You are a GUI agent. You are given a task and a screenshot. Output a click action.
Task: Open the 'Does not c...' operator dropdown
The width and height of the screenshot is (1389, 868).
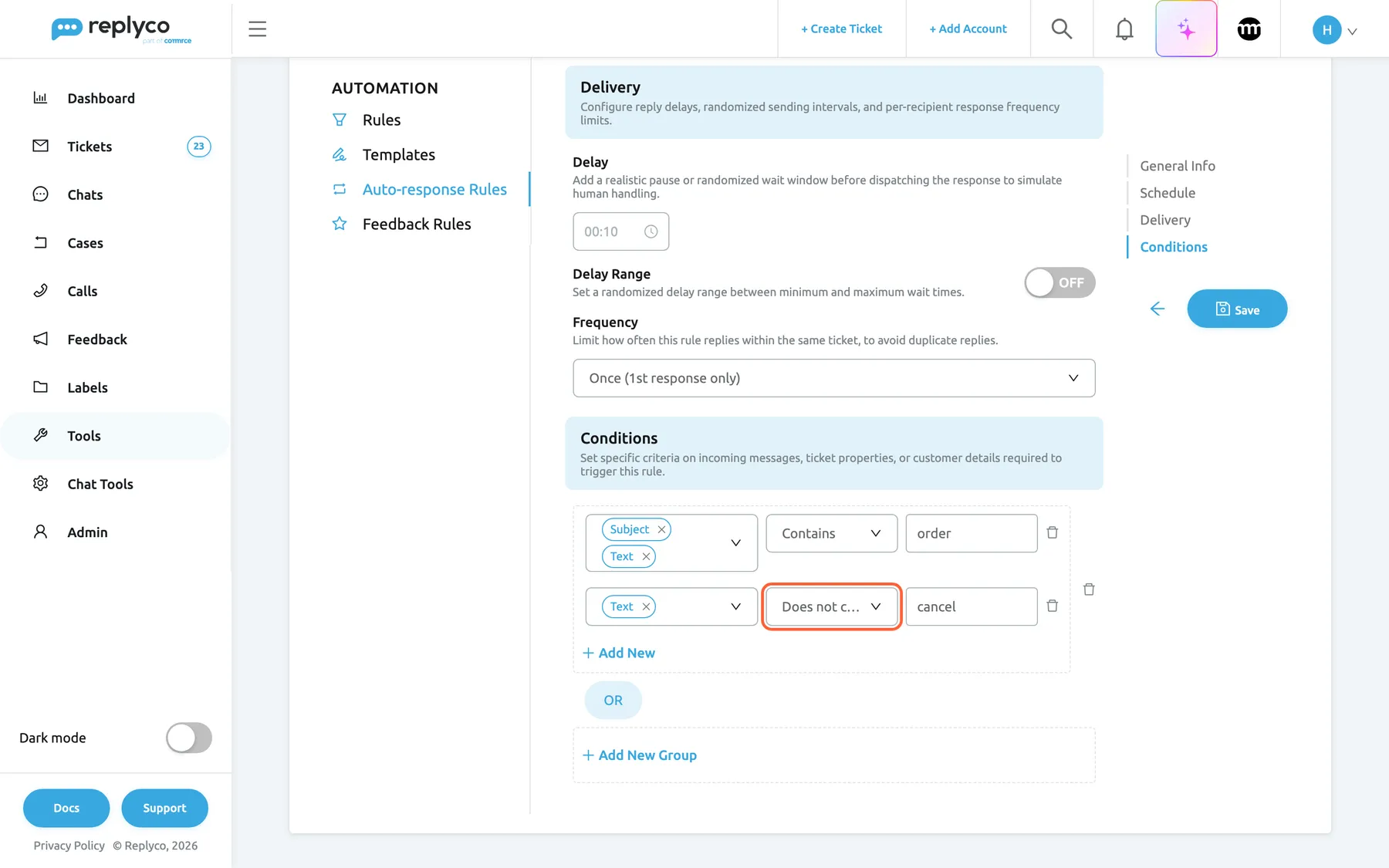pos(831,606)
